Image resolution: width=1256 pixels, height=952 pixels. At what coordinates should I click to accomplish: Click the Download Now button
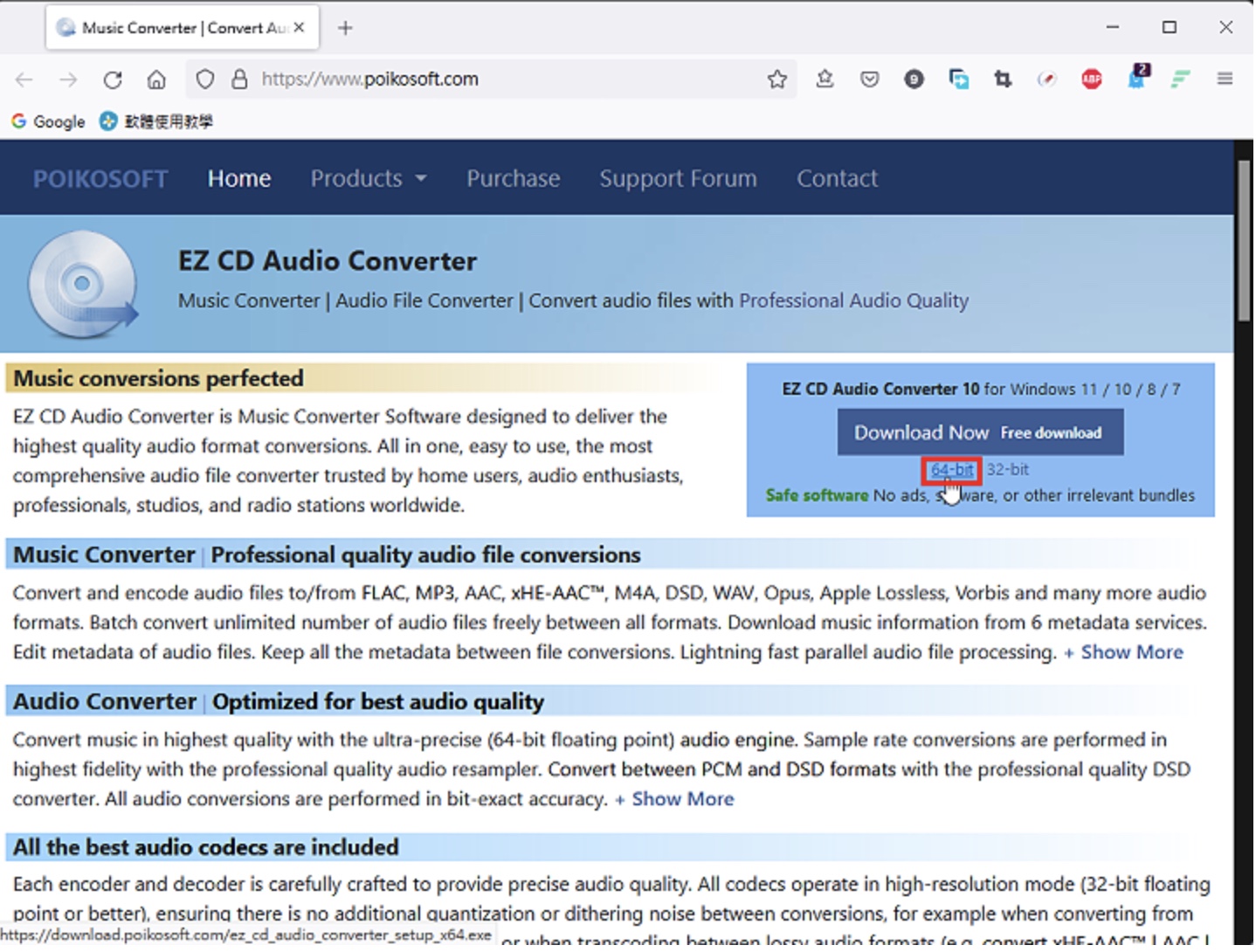(x=981, y=433)
